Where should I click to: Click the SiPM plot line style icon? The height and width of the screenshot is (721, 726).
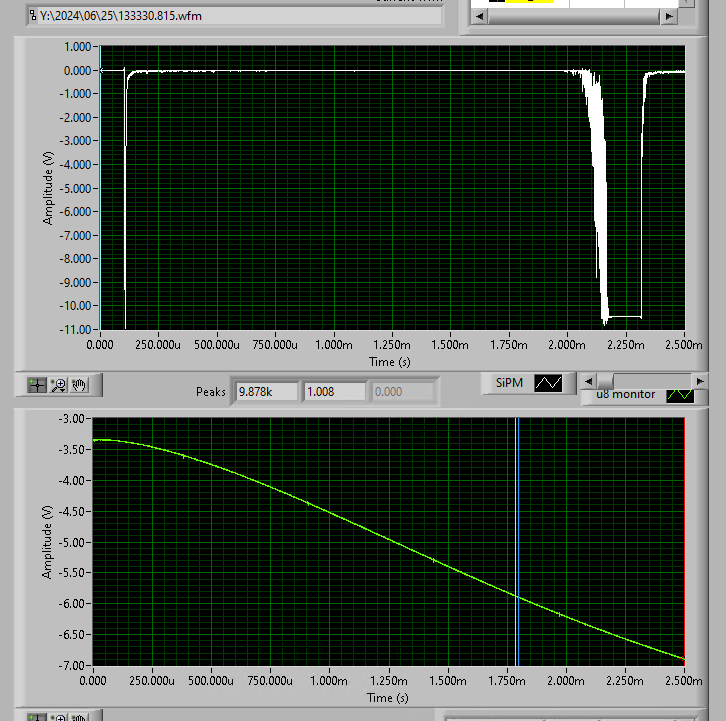tap(548, 383)
